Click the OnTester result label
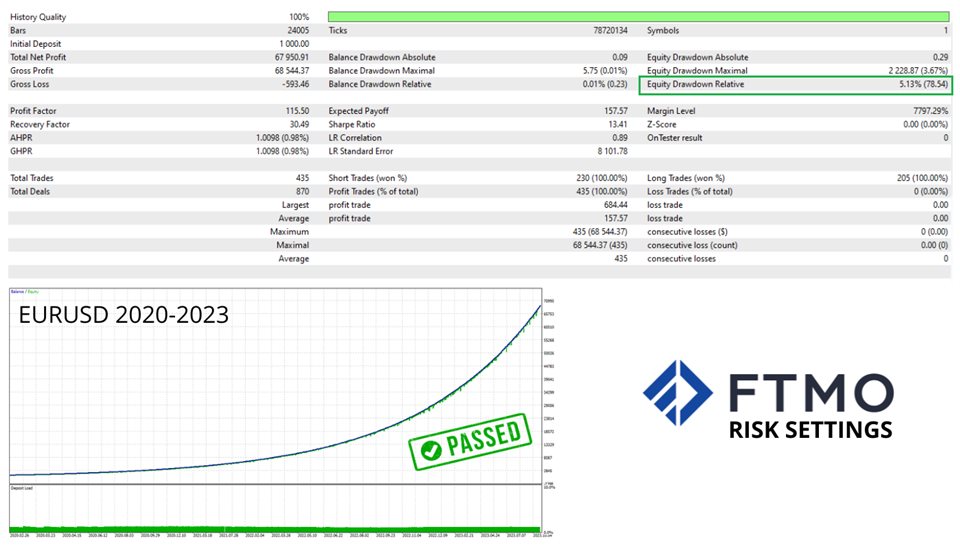Screen dimensions: 960x548 675,138
